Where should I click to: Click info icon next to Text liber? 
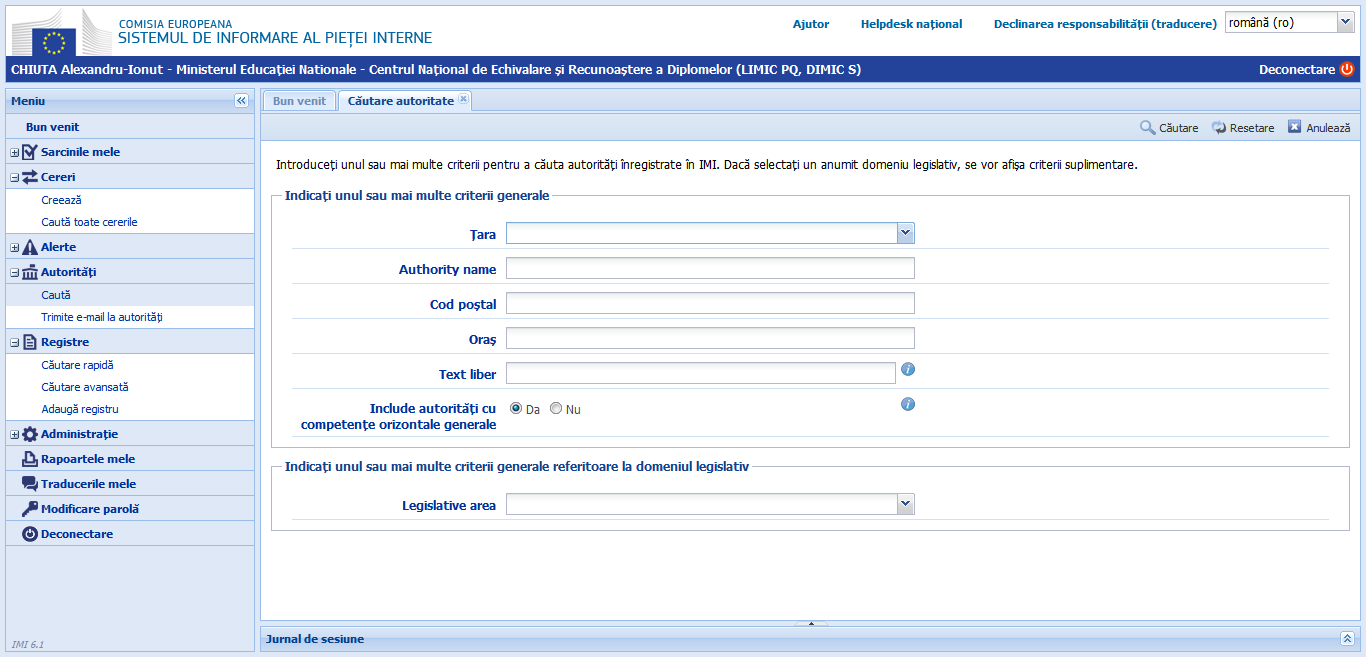908,369
